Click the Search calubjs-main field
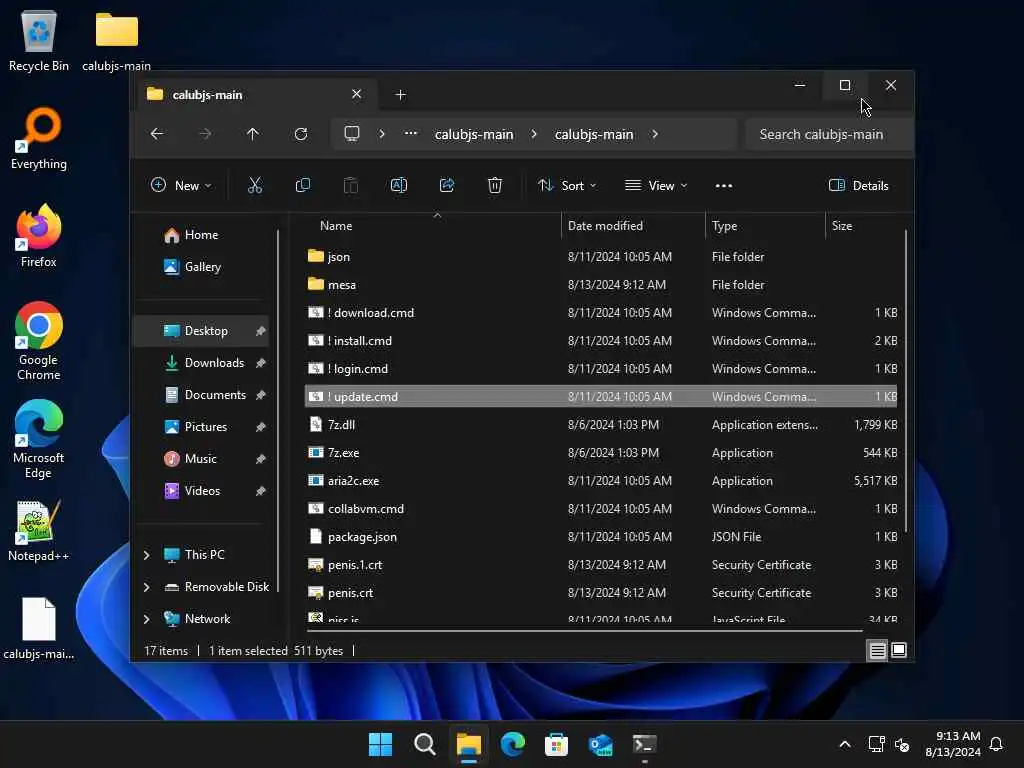Image resolution: width=1024 pixels, height=768 pixels. [828, 135]
